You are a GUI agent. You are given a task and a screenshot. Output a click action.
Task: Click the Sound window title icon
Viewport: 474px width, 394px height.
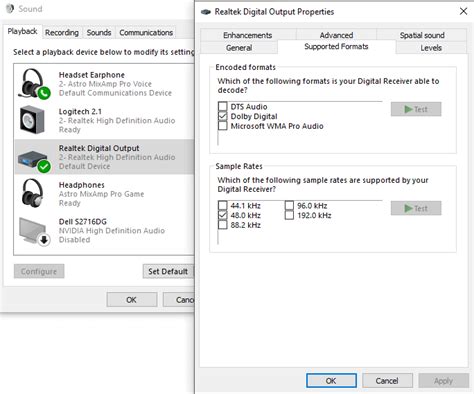10,9
